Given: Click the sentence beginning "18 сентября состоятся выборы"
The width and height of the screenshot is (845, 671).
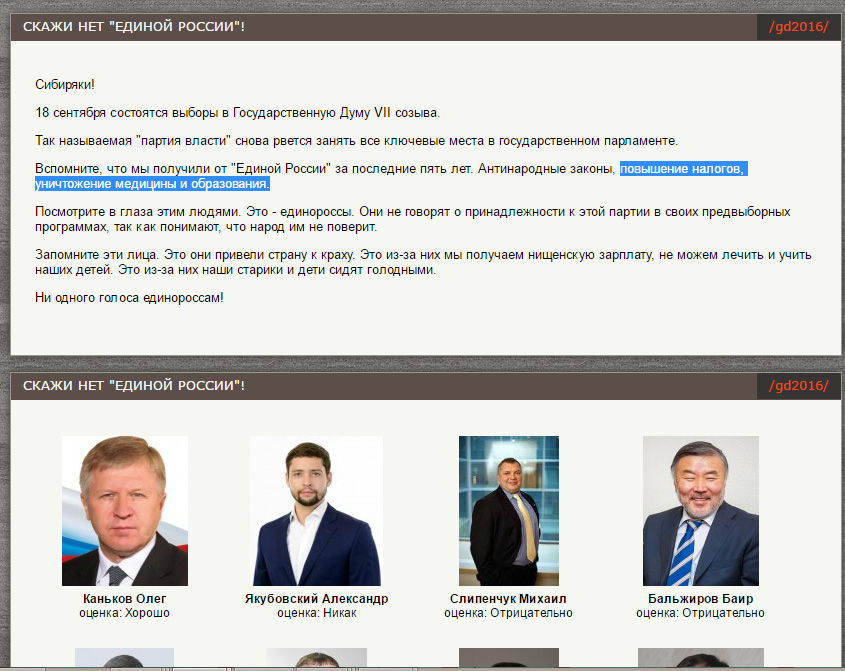Looking at the screenshot, I should tap(237, 113).
